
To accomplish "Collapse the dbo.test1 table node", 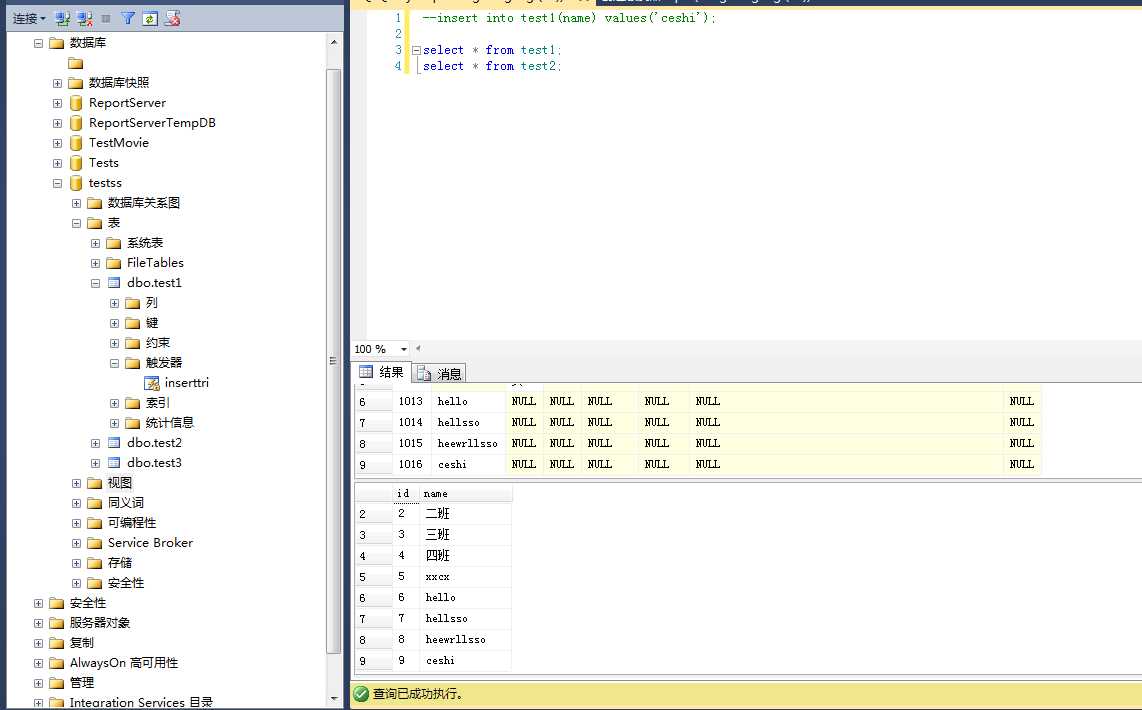I will [x=95, y=283].
